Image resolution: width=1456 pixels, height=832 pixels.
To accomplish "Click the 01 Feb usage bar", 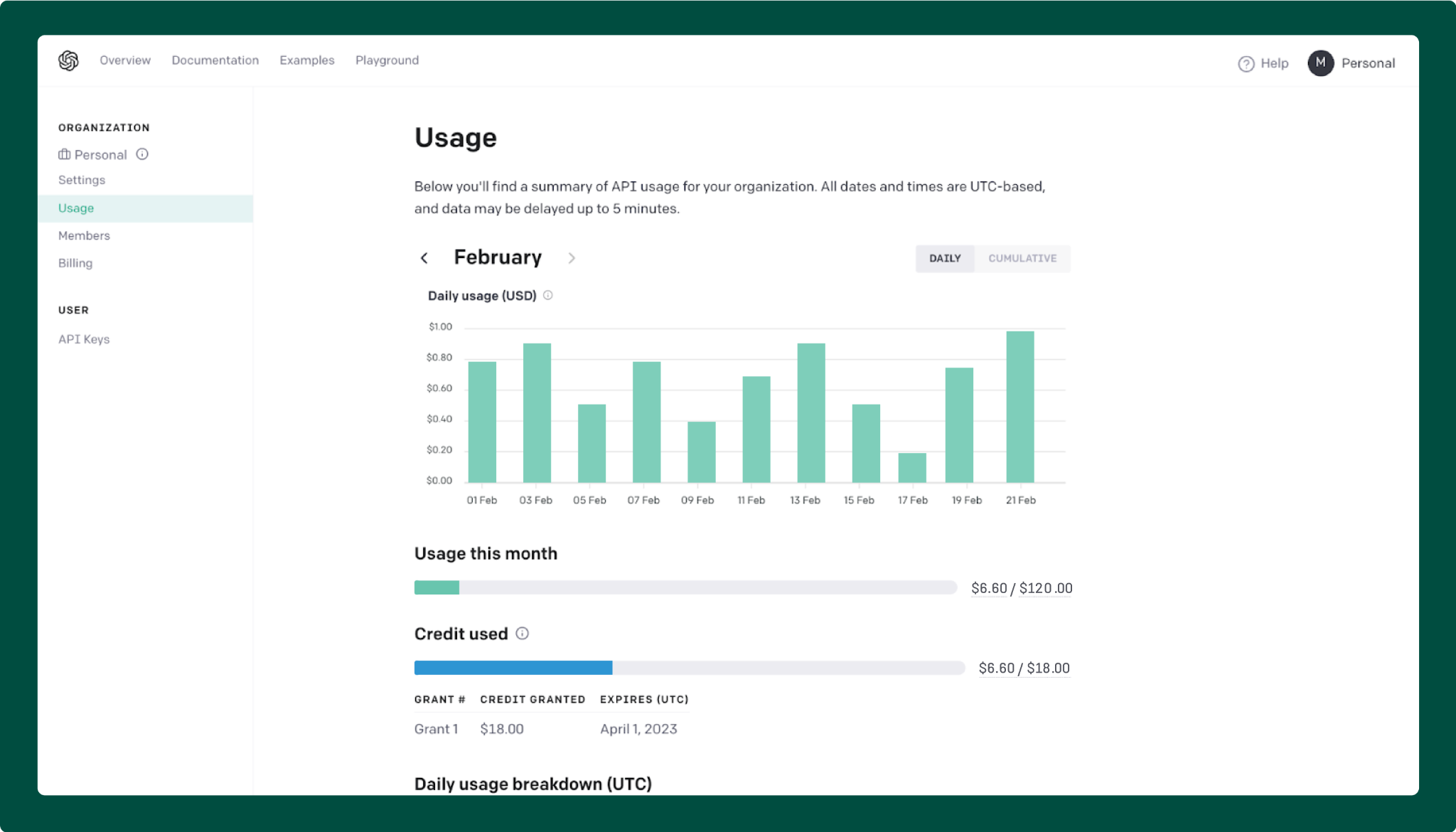I will [x=482, y=422].
